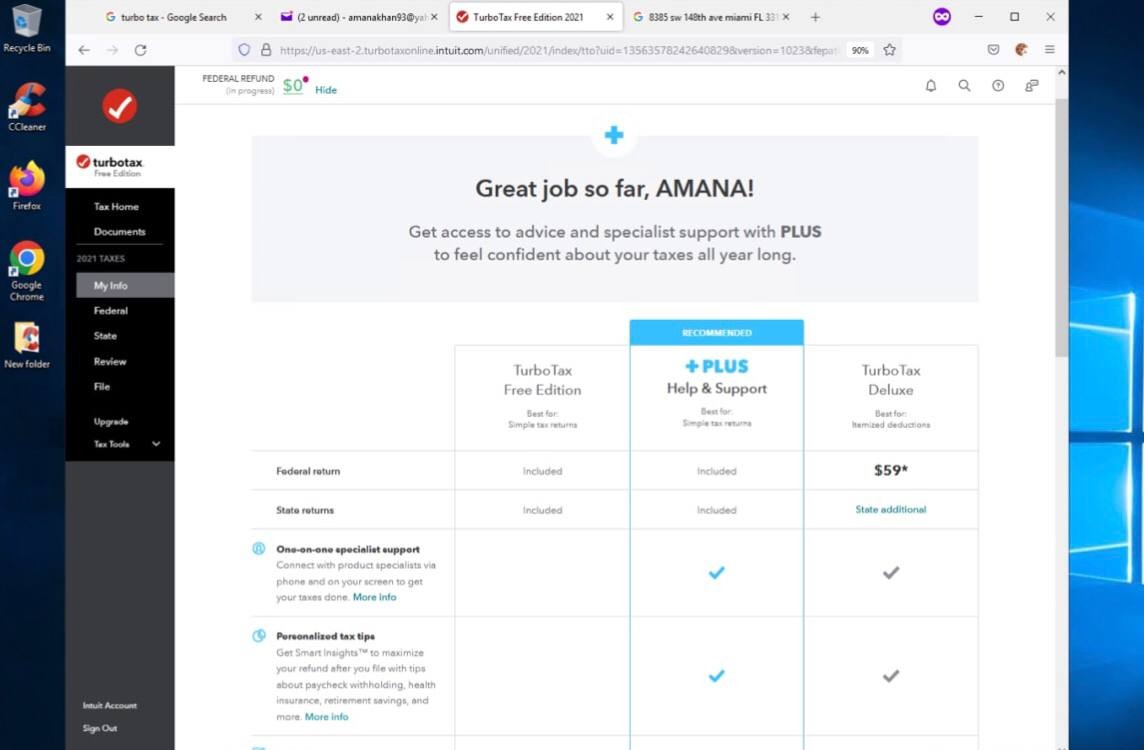1144x750 pixels.
Task: Select the 90% zoom level indicator
Action: 860,50
